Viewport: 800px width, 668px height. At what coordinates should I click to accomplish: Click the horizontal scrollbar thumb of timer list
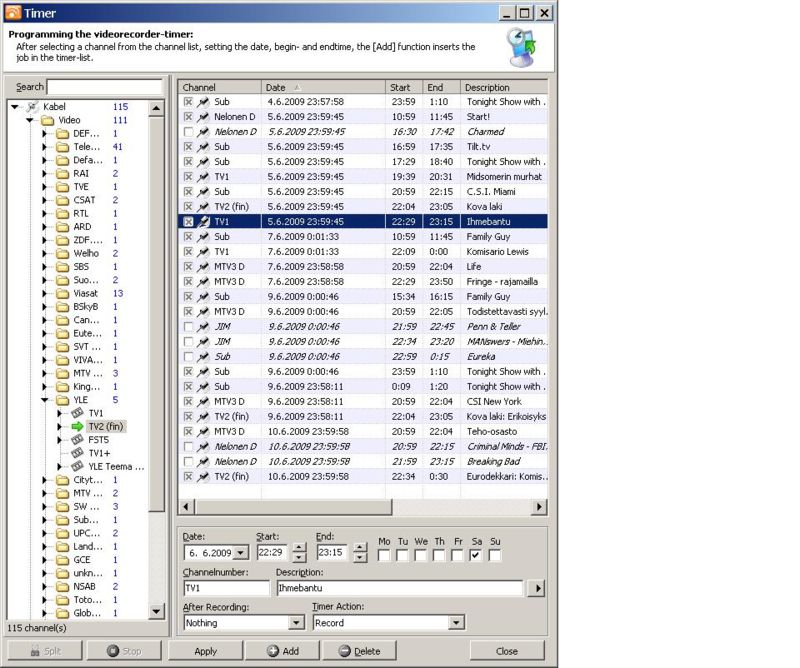coord(293,507)
